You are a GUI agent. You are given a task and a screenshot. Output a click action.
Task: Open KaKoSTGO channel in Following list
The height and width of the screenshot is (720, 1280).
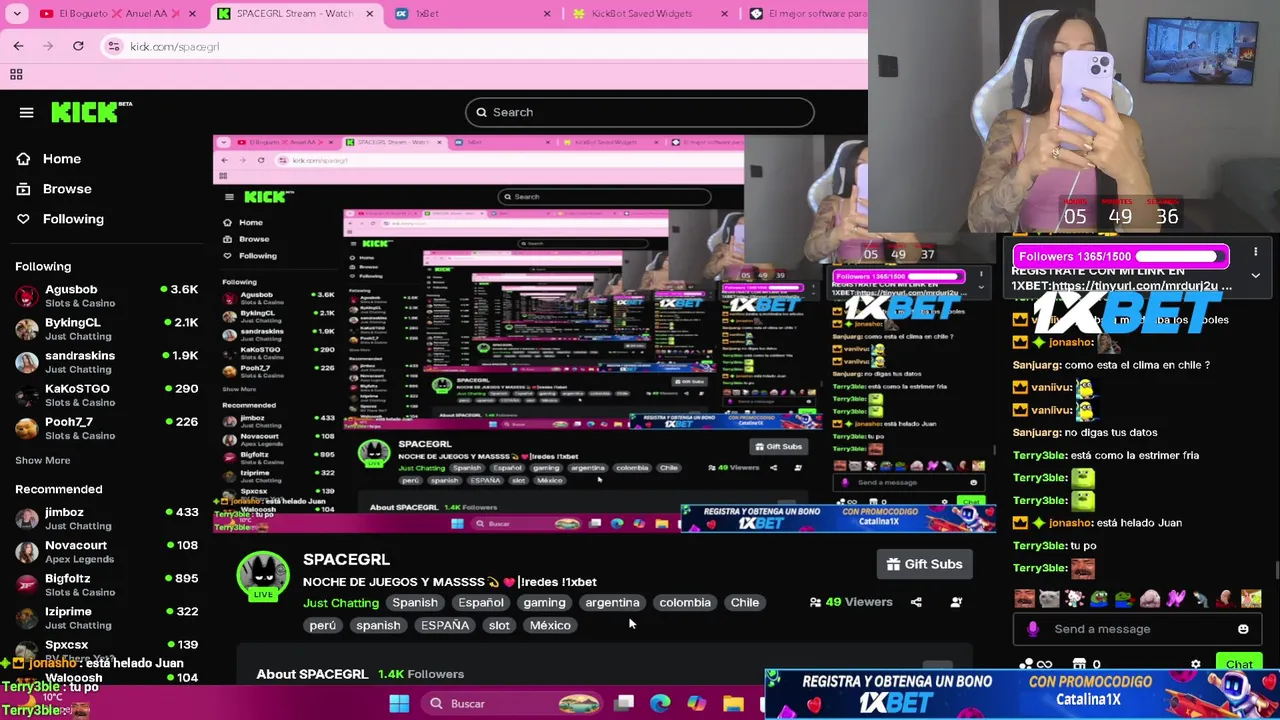pyautogui.click(x=106, y=395)
